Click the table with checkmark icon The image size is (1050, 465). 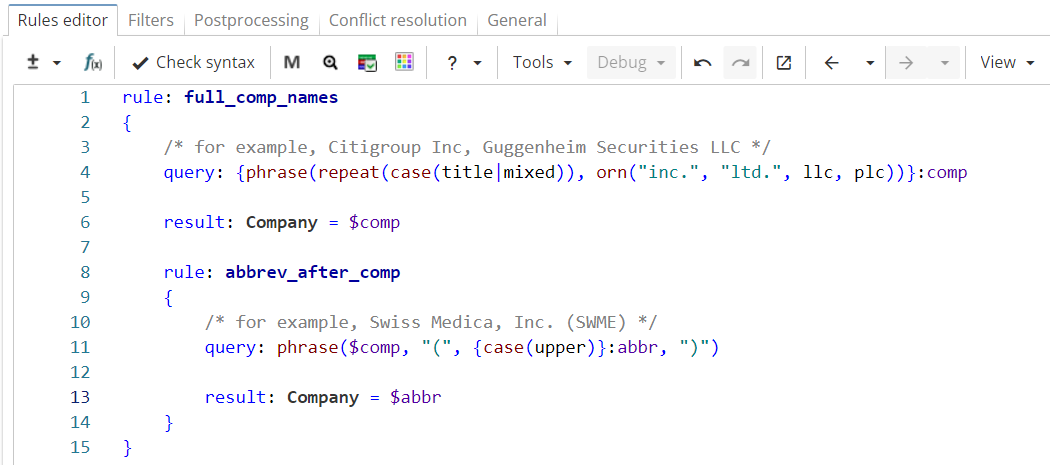[x=367, y=62]
